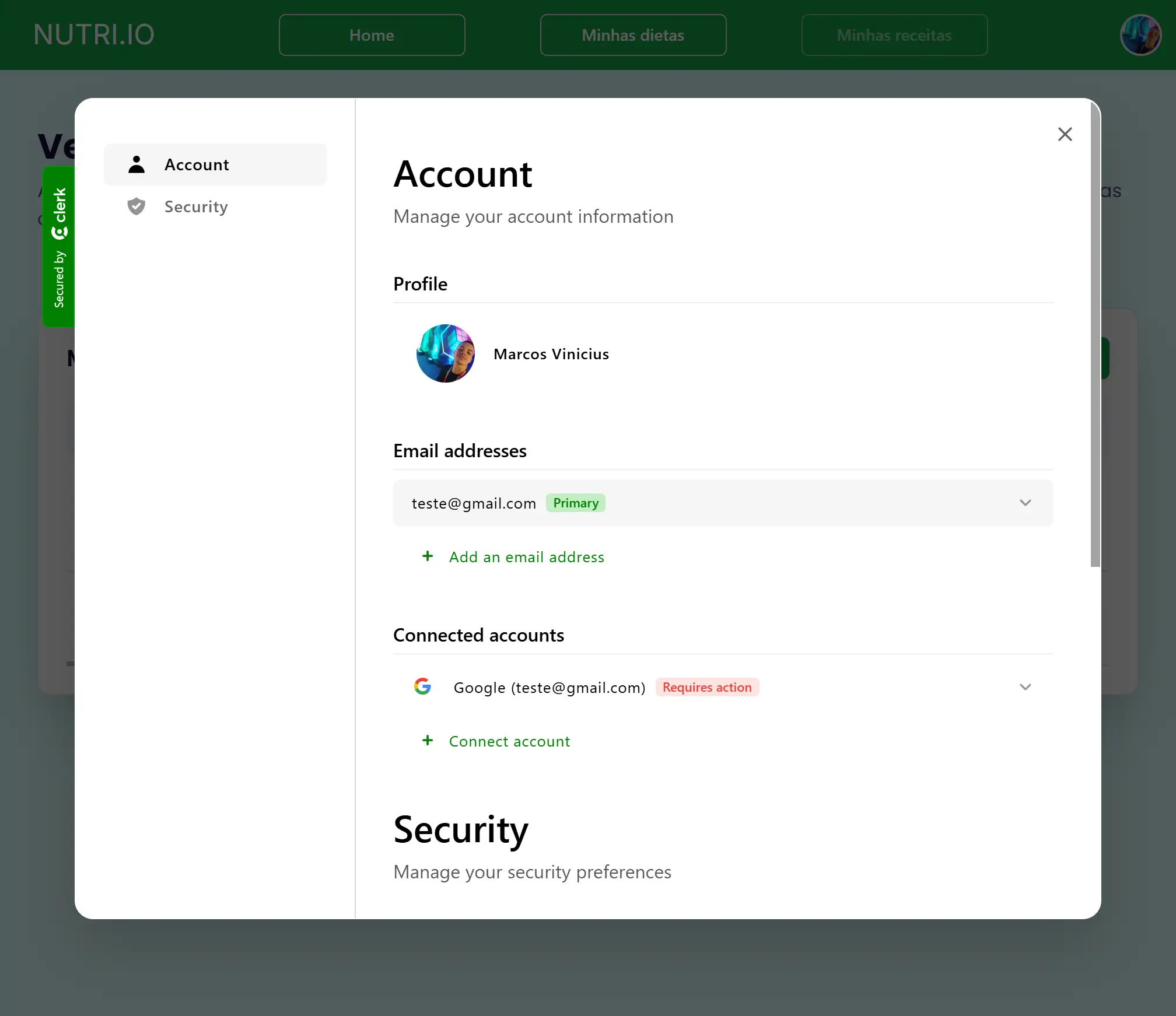Click the Manage your security preferences text
Screen dimensions: 1176x1016
pyautogui.click(x=532, y=872)
